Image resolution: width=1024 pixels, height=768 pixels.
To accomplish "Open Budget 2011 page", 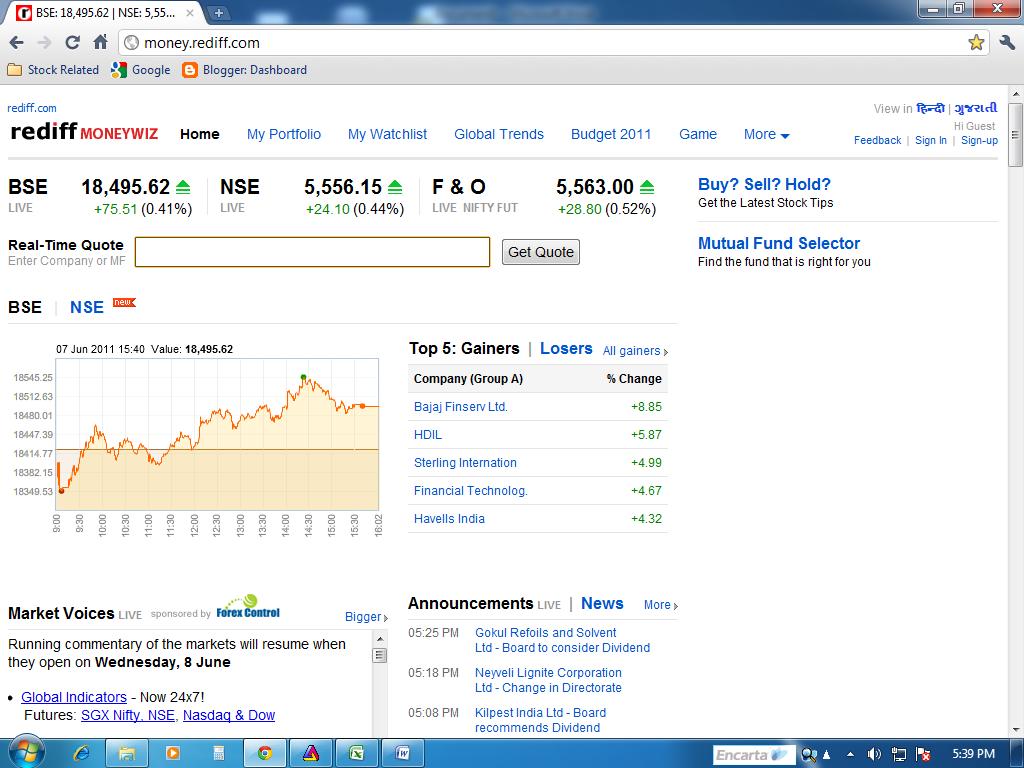I will tap(611, 134).
